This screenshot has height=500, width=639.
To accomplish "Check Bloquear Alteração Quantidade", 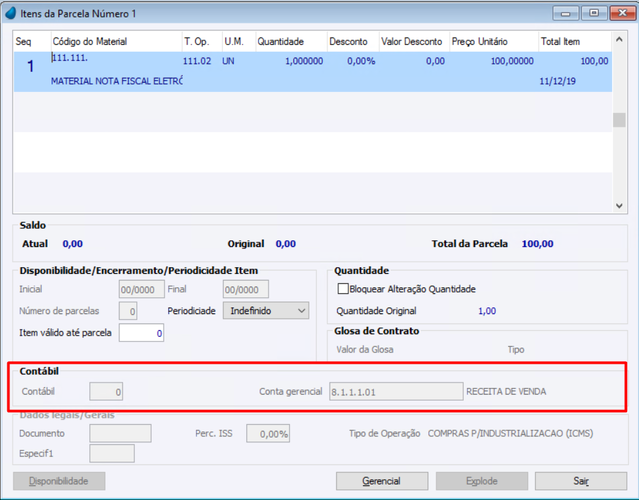I will [x=343, y=289].
